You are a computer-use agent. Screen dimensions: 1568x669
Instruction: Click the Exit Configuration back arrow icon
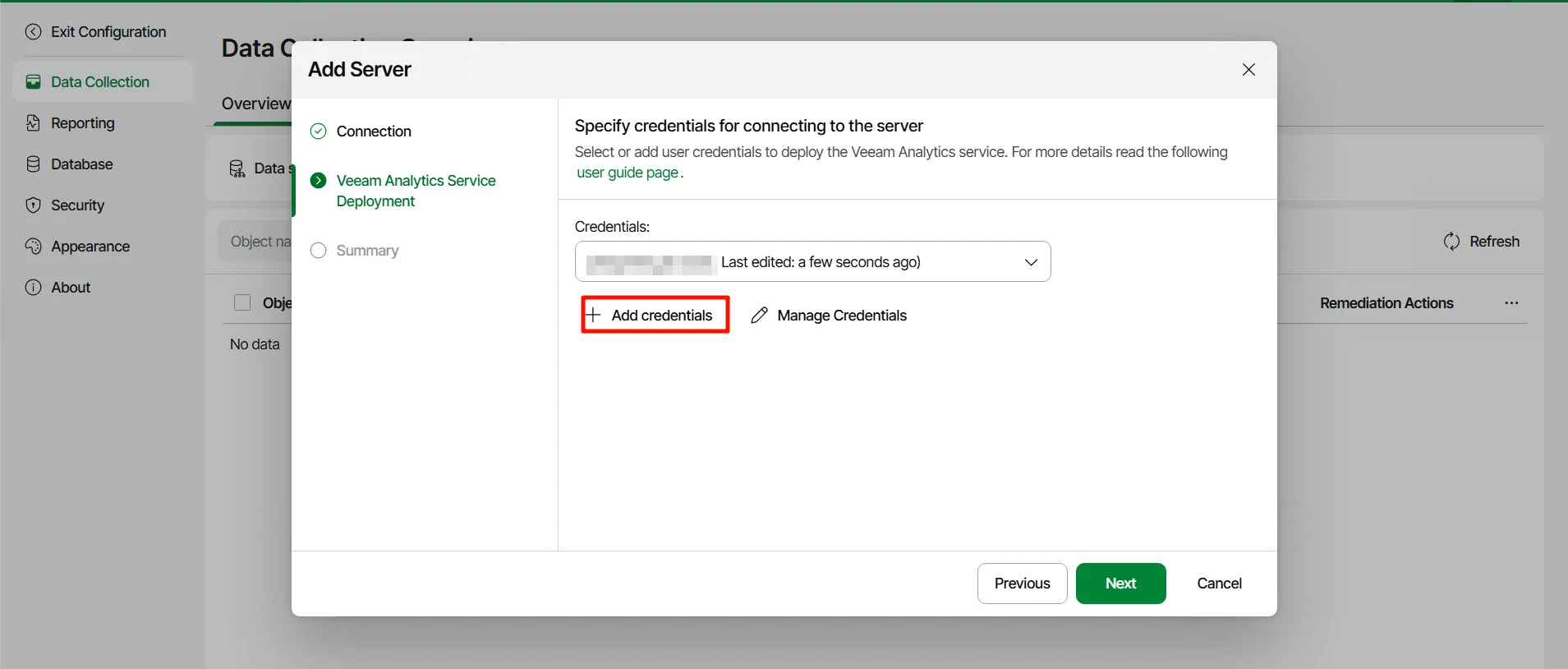pos(33,32)
